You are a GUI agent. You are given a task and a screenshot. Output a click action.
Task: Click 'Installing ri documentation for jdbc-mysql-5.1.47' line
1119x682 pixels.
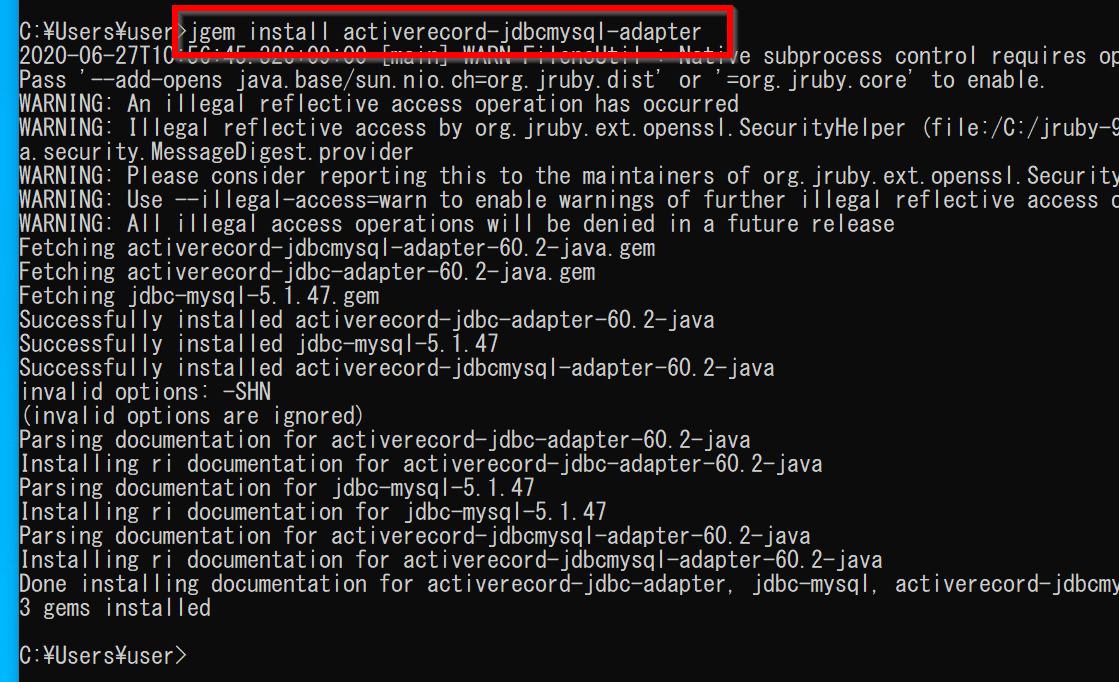[x=313, y=512]
